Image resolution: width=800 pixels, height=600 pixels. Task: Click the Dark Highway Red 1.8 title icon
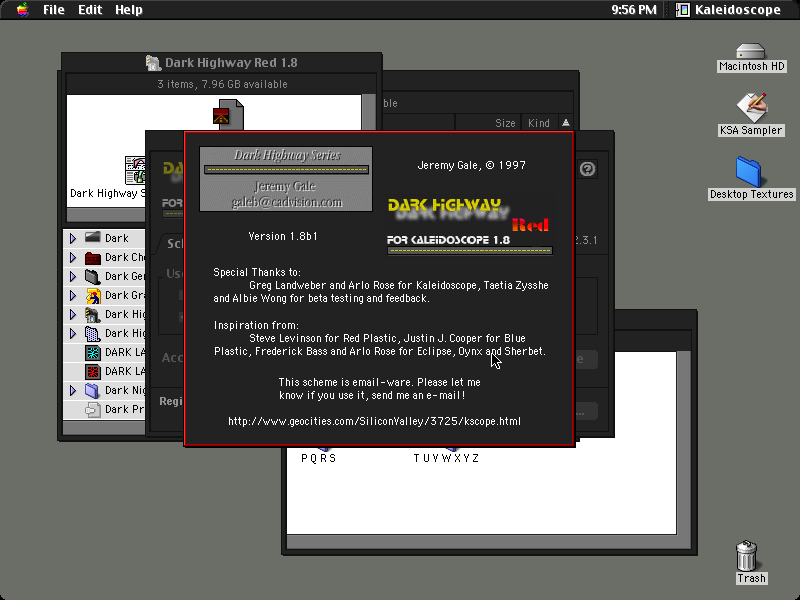(x=153, y=63)
